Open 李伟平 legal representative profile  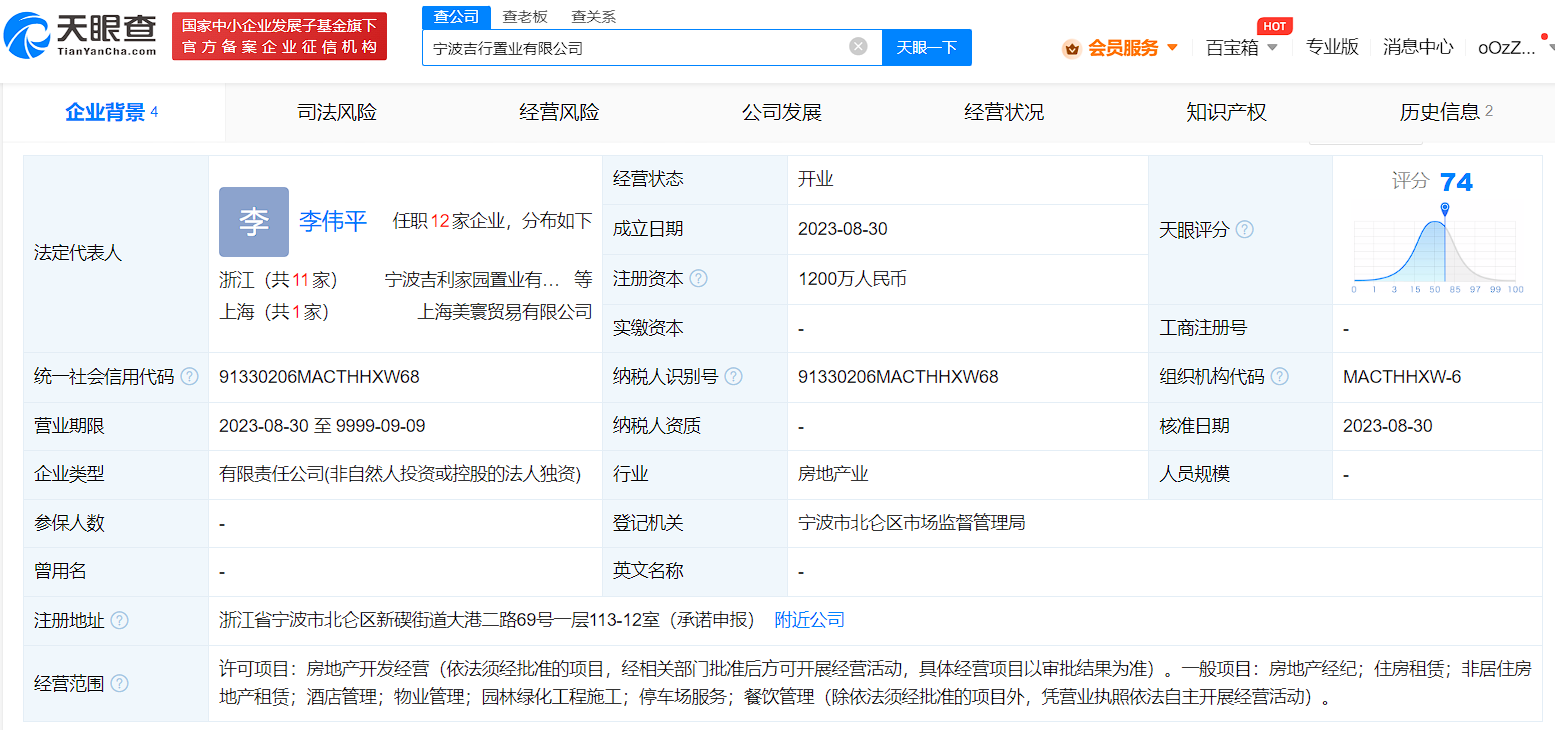point(333,221)
